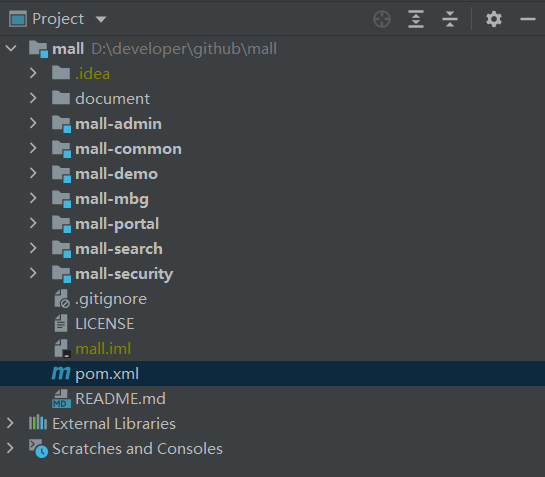Select the mall-security module
The width and height of the screenshot is (545, 477).
124,274
